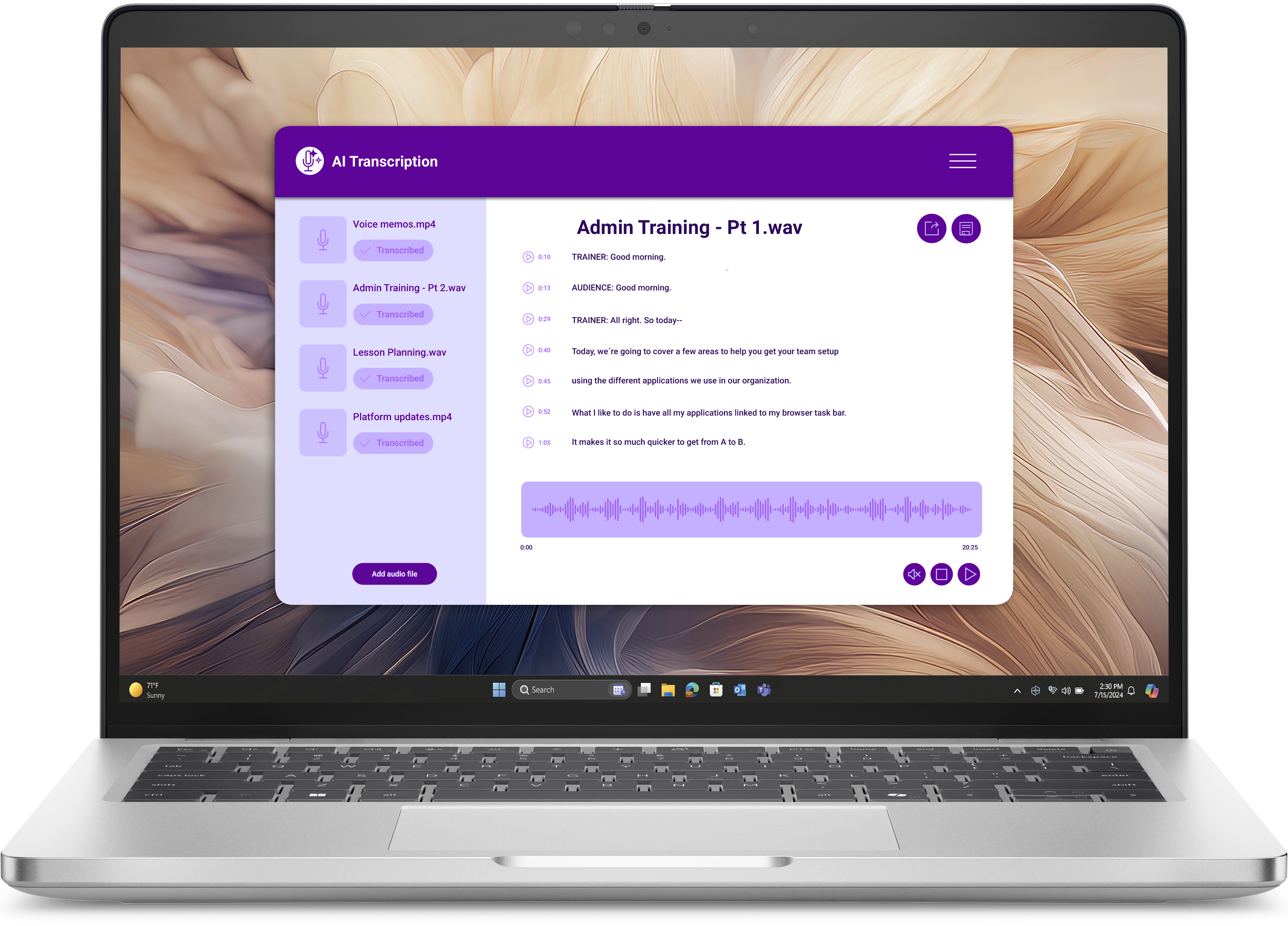This screenshot has width=1288, height=926.
Task: Click the microphone icon for AI Transcription
Action: (311, 161)
